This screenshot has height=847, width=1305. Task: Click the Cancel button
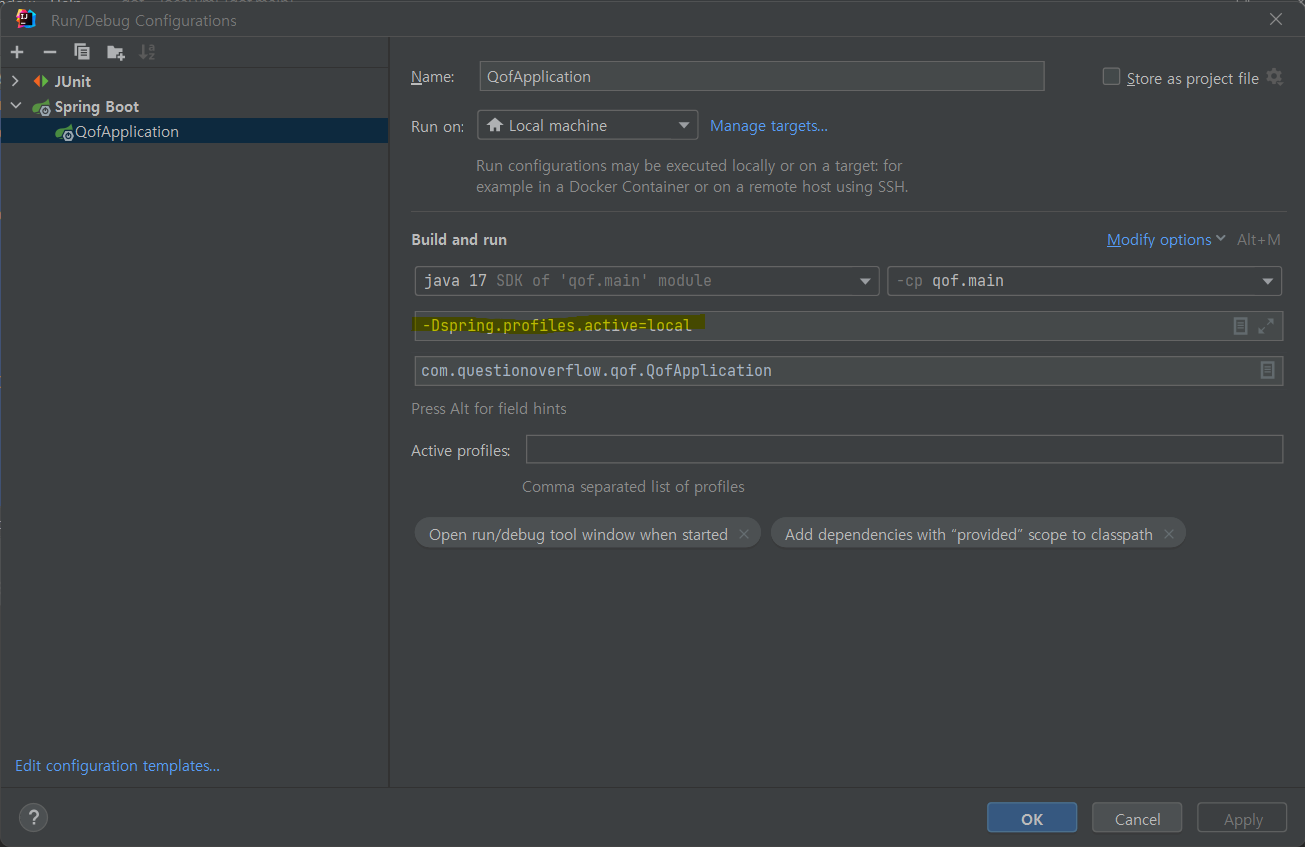pos(1137,819)
